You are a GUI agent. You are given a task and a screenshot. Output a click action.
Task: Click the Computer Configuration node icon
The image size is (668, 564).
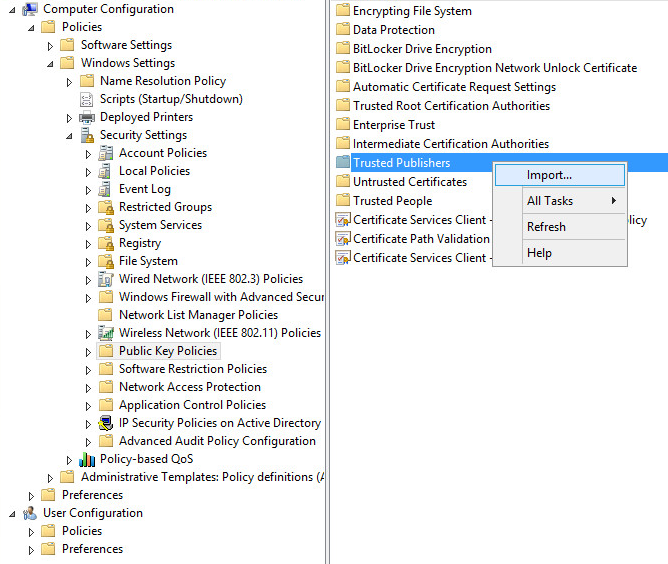pyautogui.click(x=30, y=10)
